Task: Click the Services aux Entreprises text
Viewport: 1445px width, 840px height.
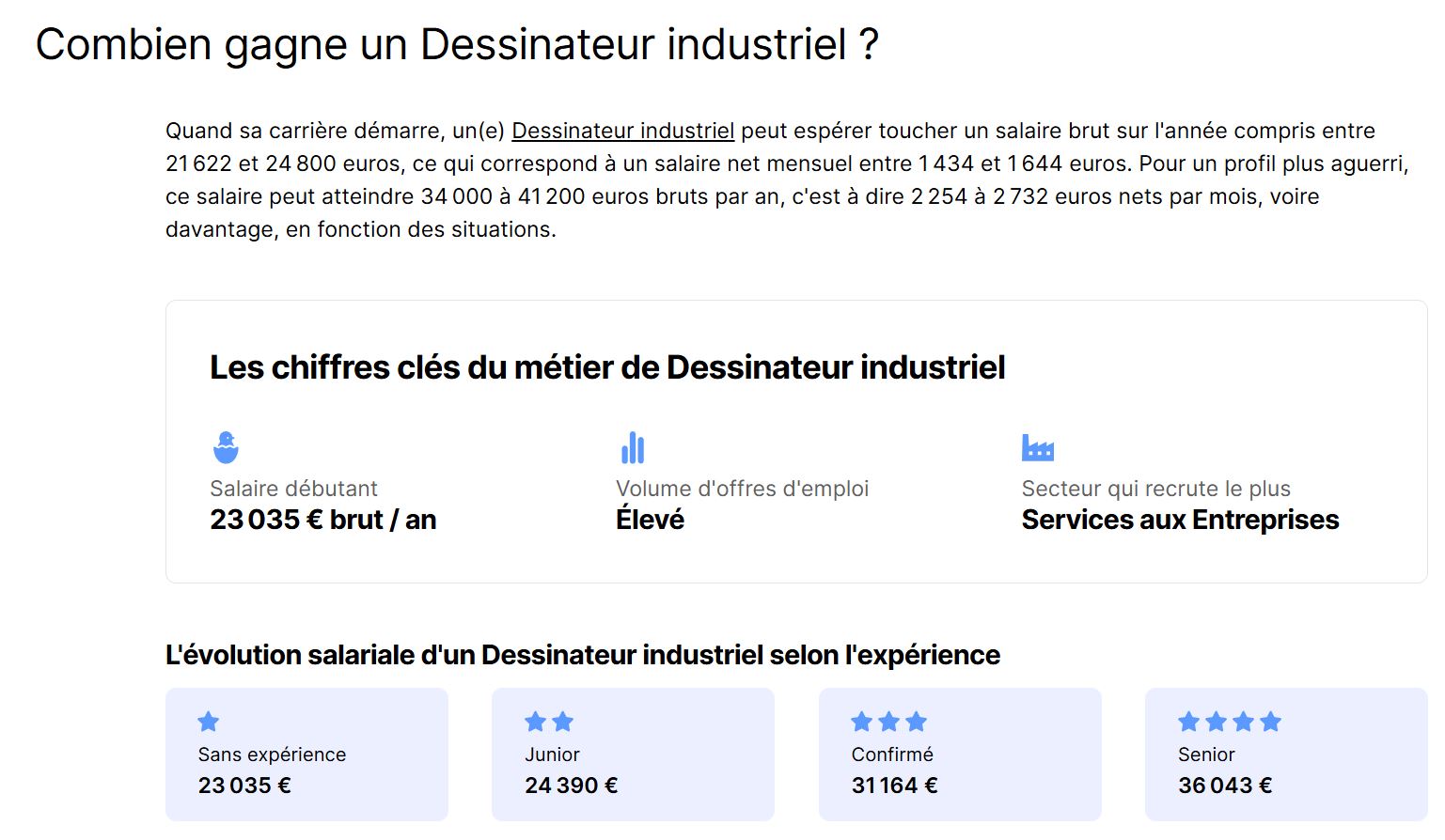Action: (x=1180, y=520)
